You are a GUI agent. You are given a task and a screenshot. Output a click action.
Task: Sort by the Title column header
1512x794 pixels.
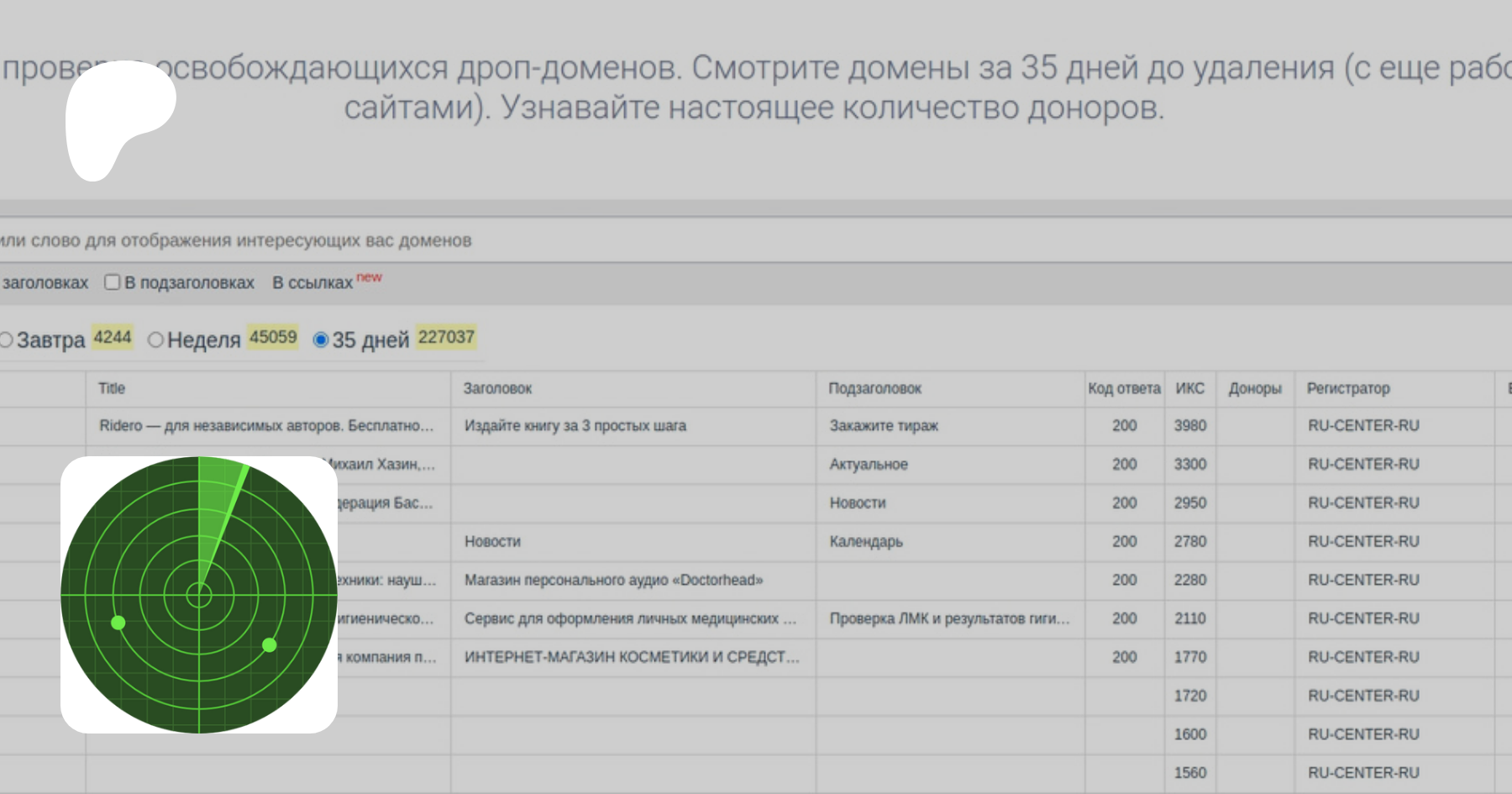point(112,388)
